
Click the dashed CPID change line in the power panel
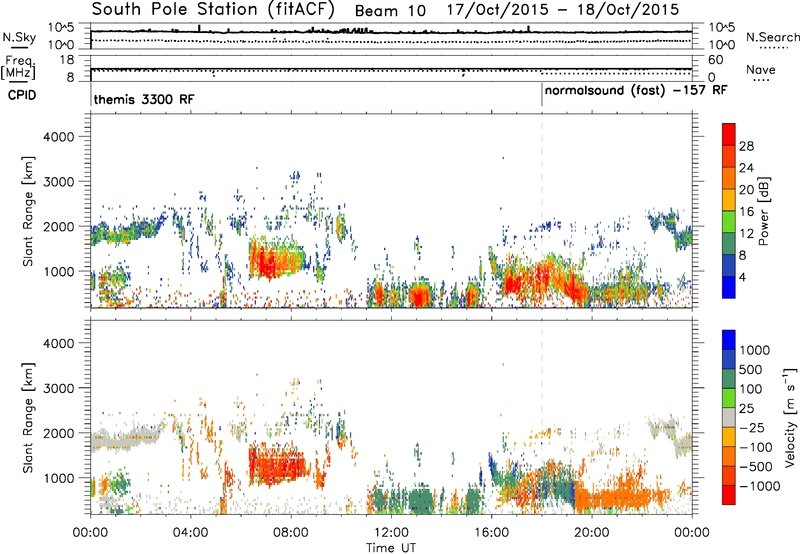pos(542,211)
